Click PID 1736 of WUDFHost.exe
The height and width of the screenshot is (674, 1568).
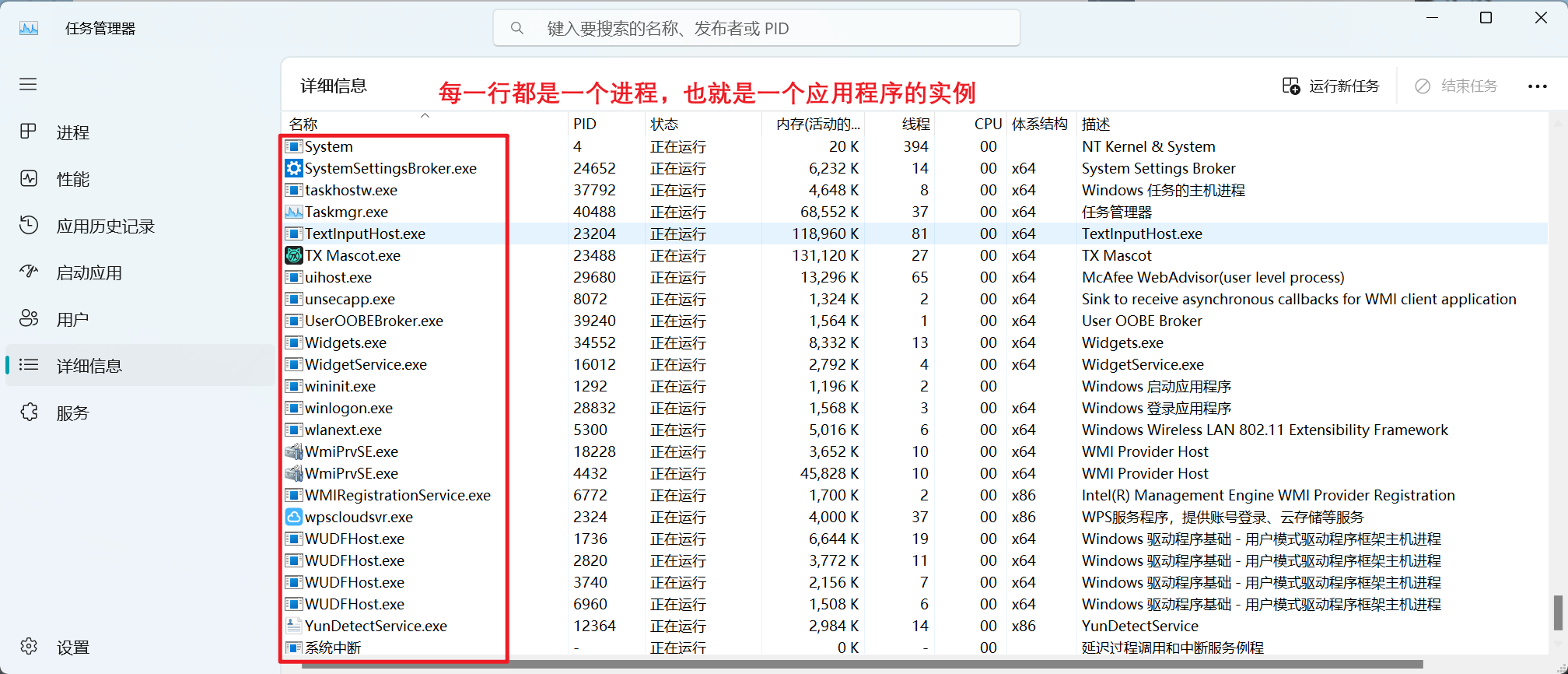(x=590, y=539)
